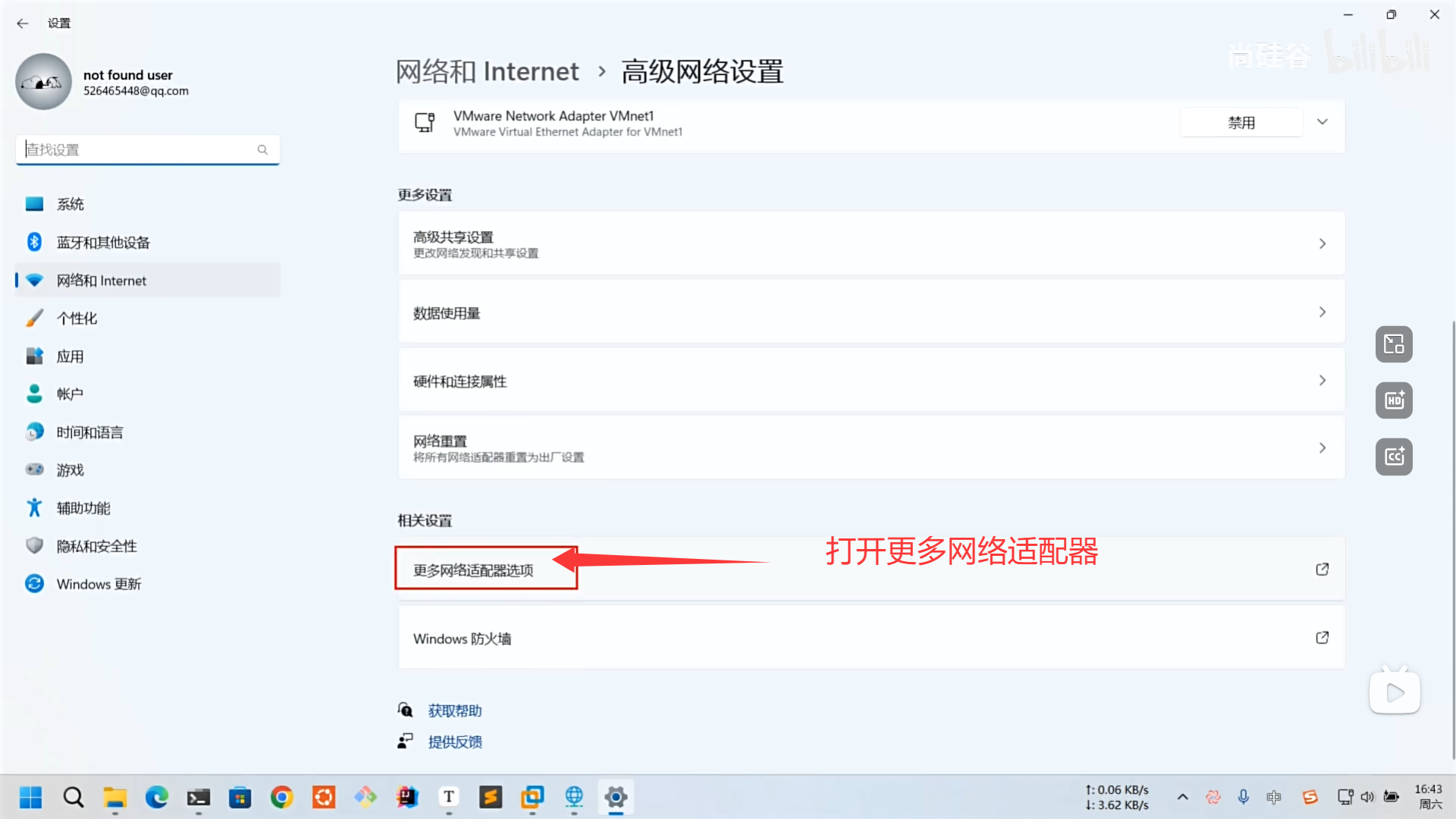Open Windows Firewall external link icon

pyautogui.click(x=1322, y=638)
